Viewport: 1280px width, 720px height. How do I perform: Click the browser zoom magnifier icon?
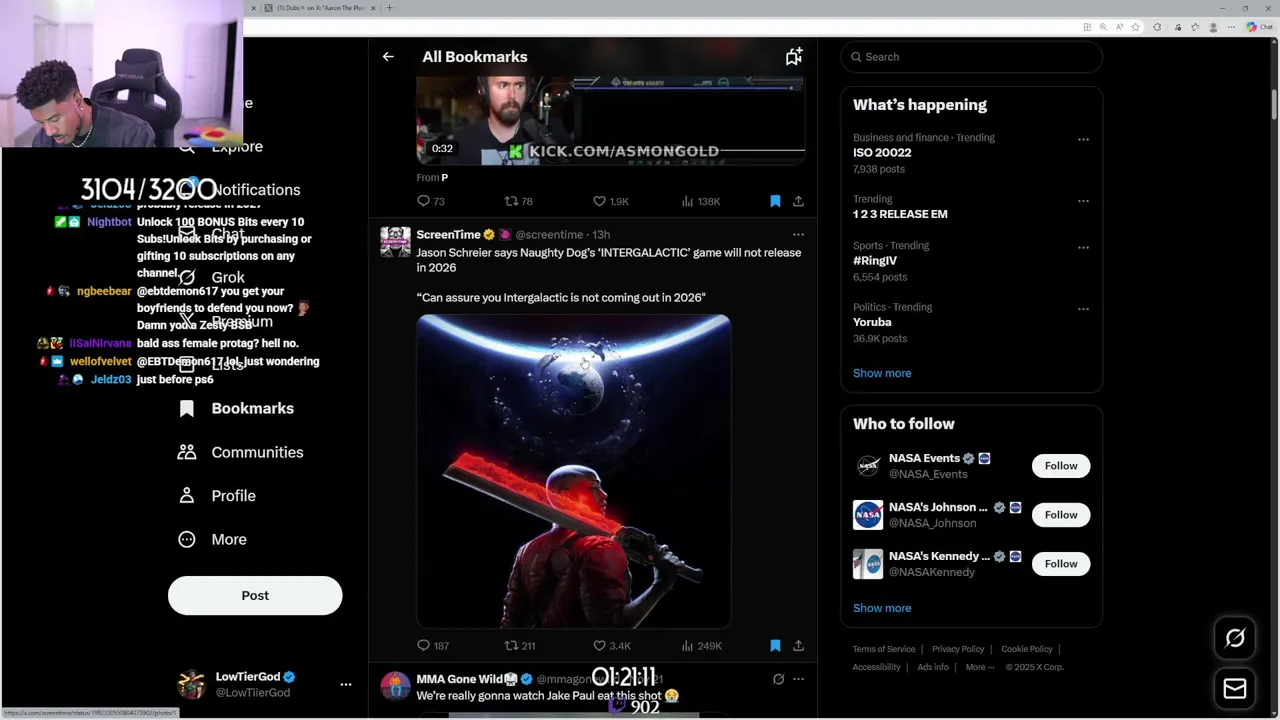pyautogui.click(x=1103, y=27)
